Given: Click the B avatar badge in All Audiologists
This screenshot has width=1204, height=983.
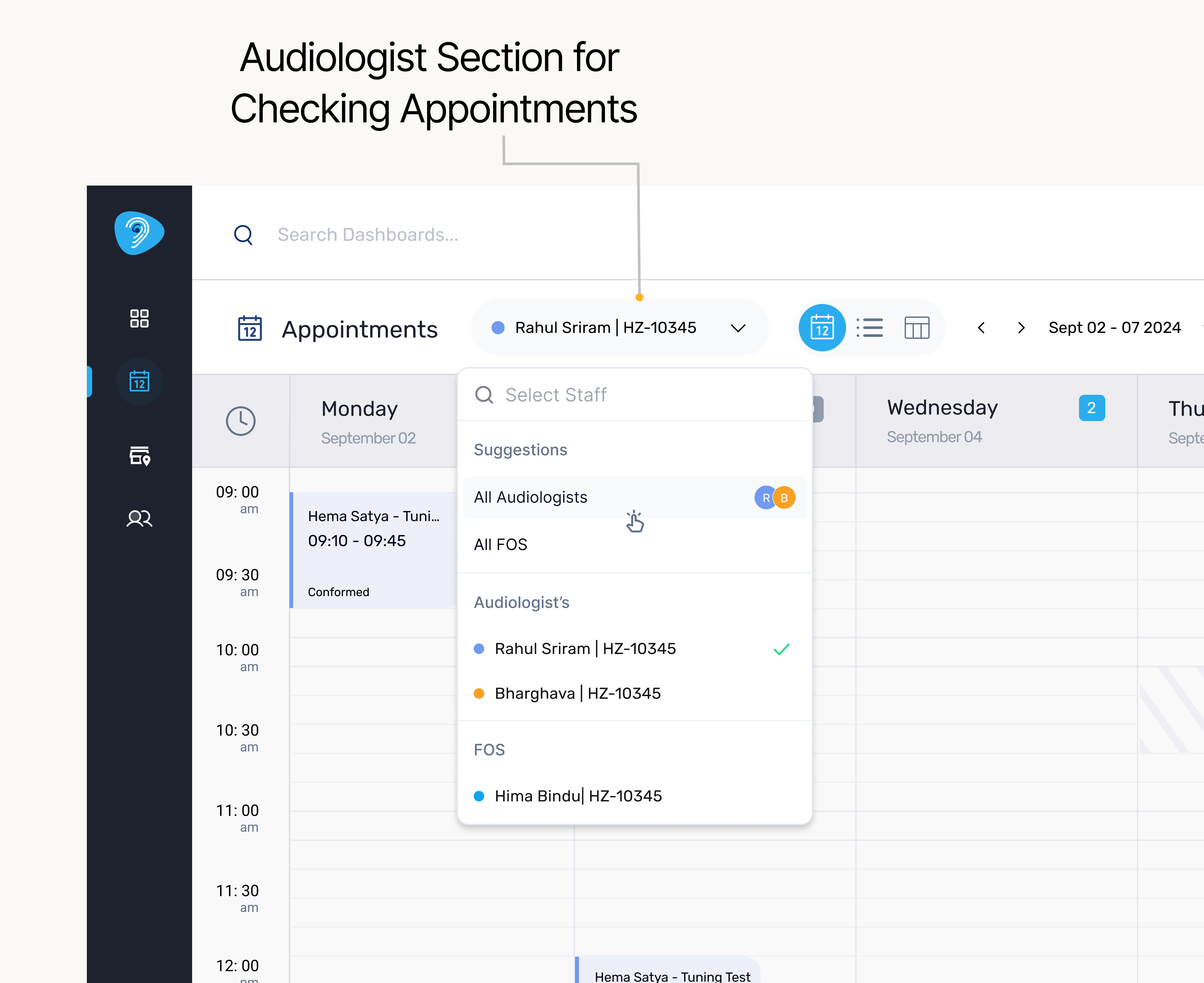Looking at the screenshot, I should point(785,498).
